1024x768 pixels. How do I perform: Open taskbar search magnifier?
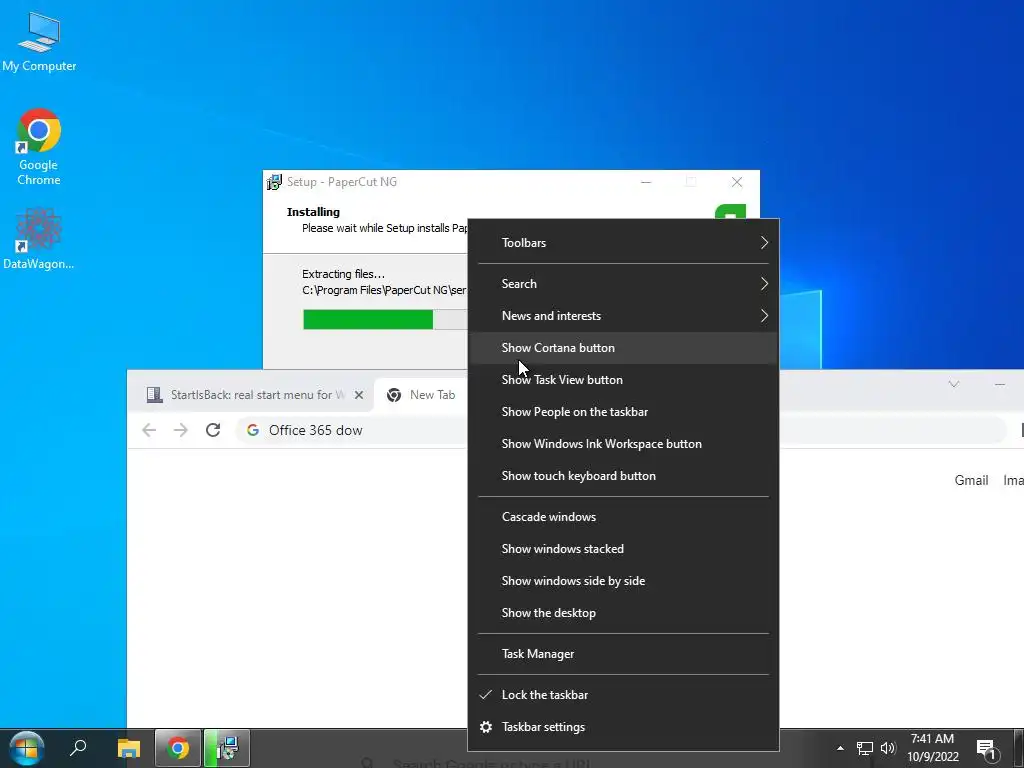(x=78, y=748)
